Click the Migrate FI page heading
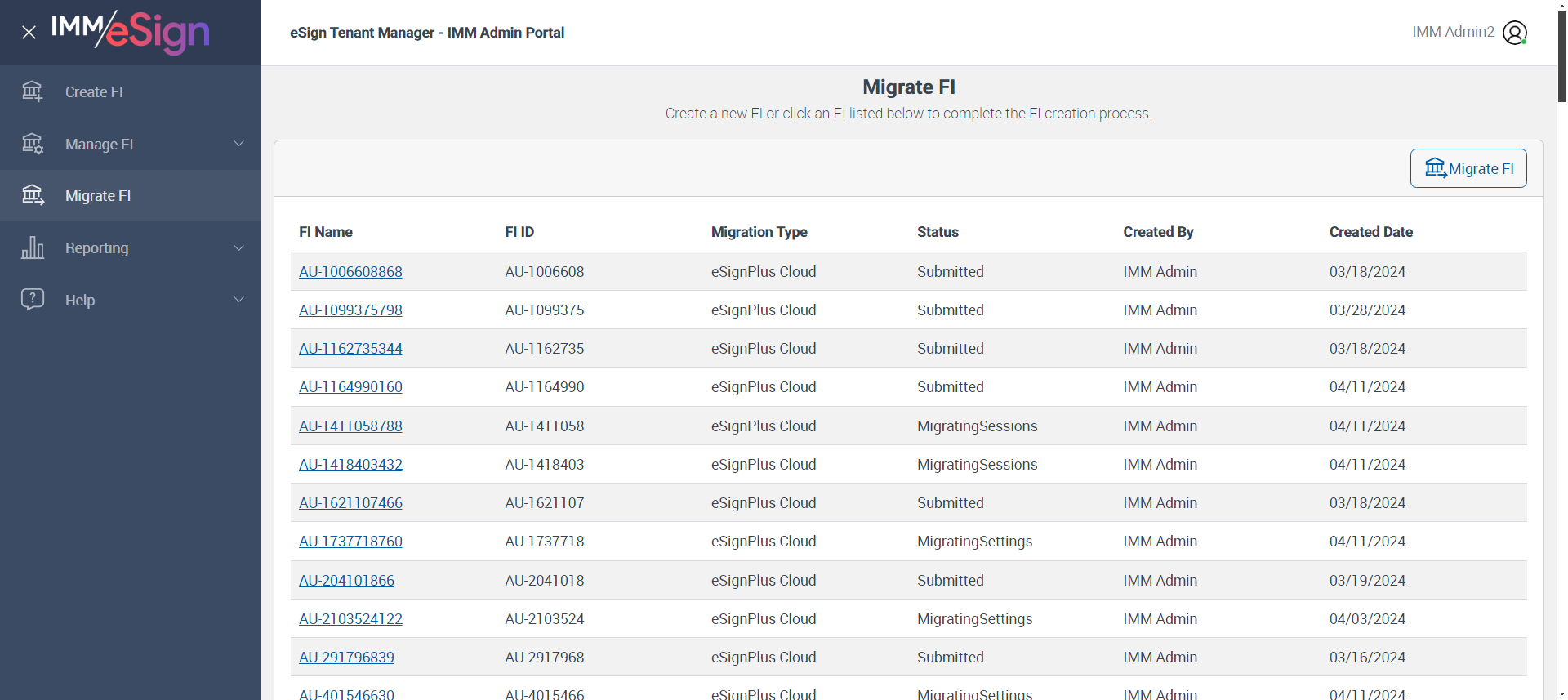 tap(909, 87)
